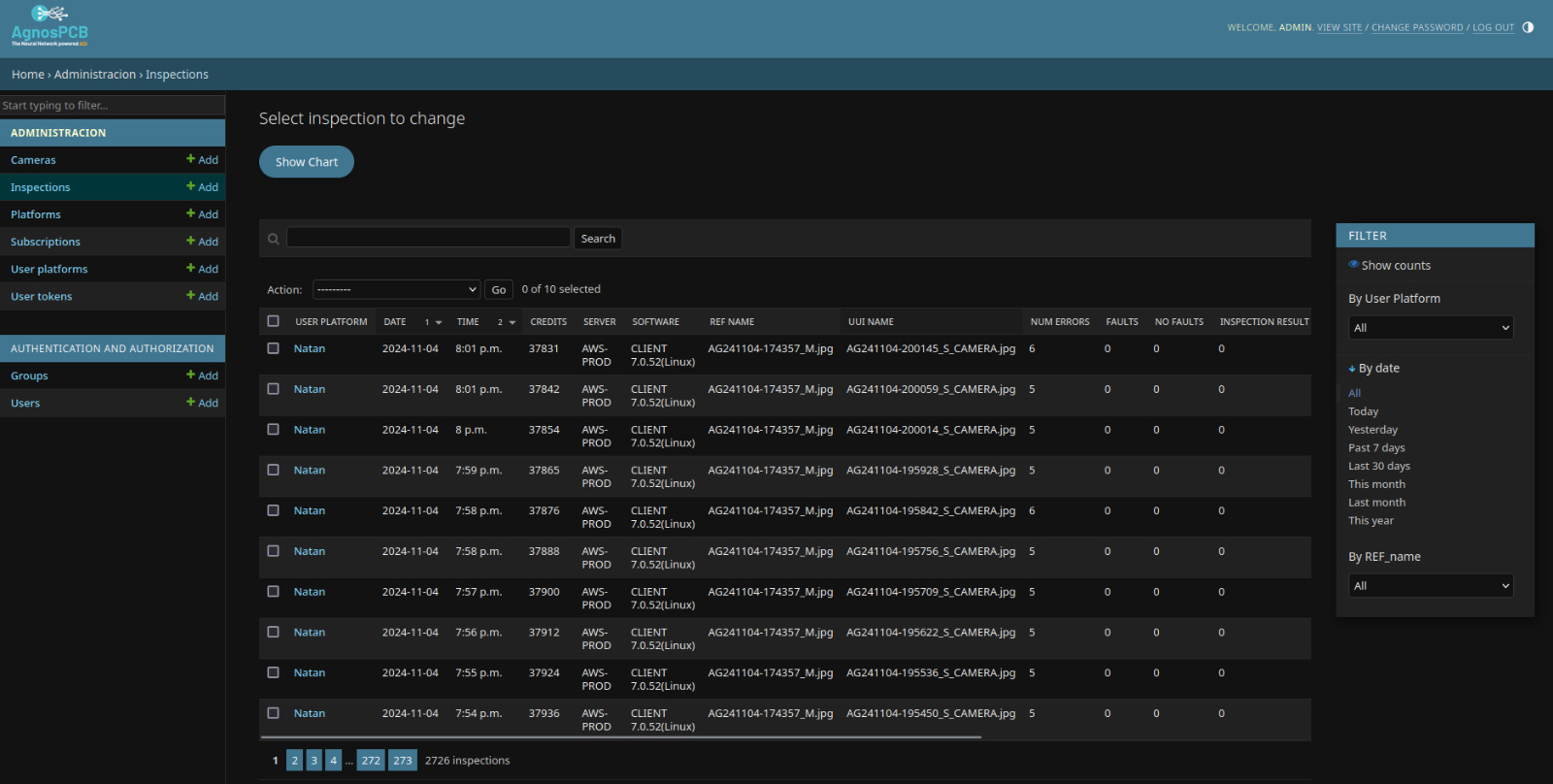This screenshot has height=784, width=1553.
Task: Toggle Show counts eye icon in filter
Action: [x=1353, y=265]
